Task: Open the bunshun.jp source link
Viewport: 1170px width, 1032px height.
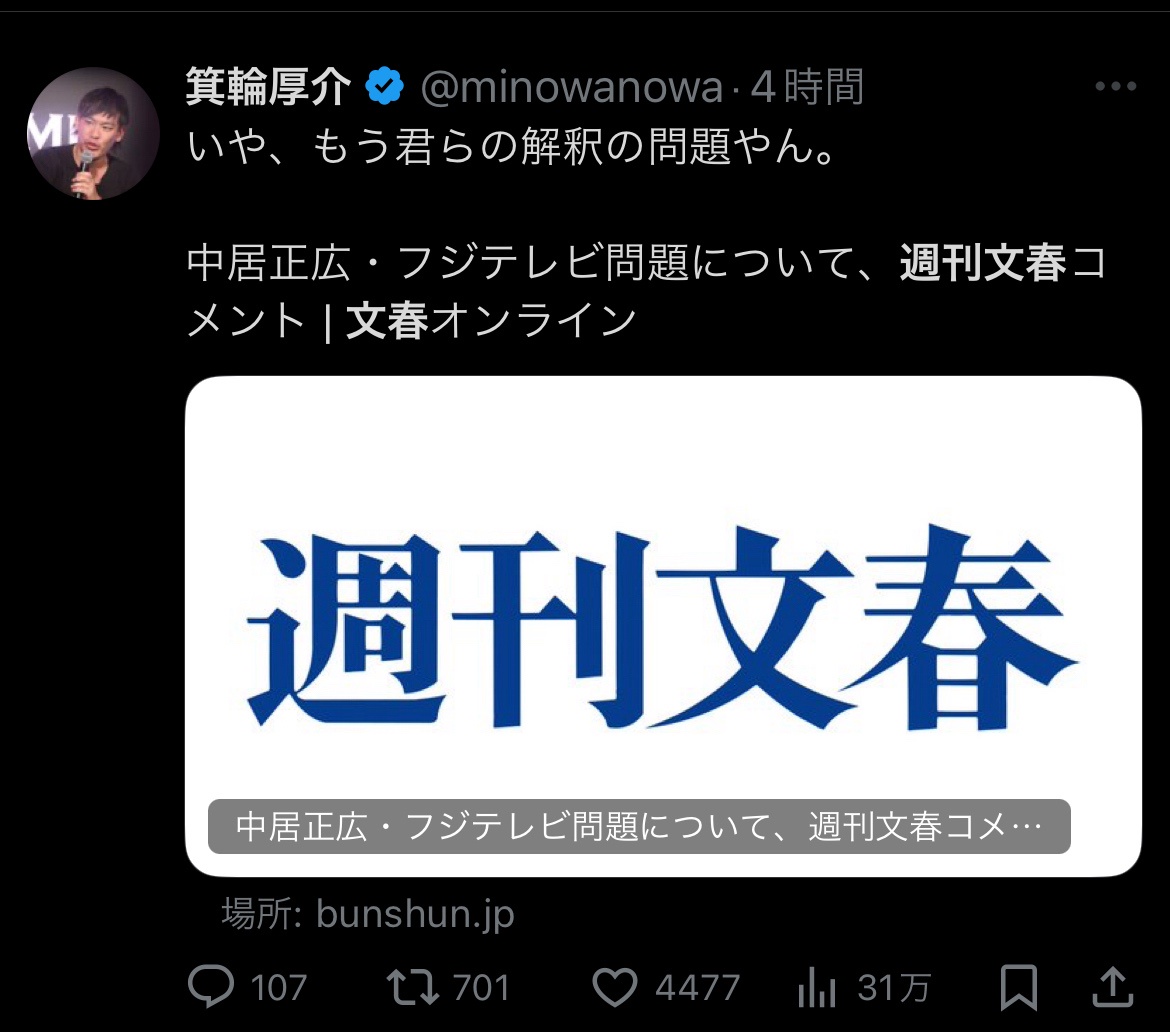Action: (x=368, y=913)
